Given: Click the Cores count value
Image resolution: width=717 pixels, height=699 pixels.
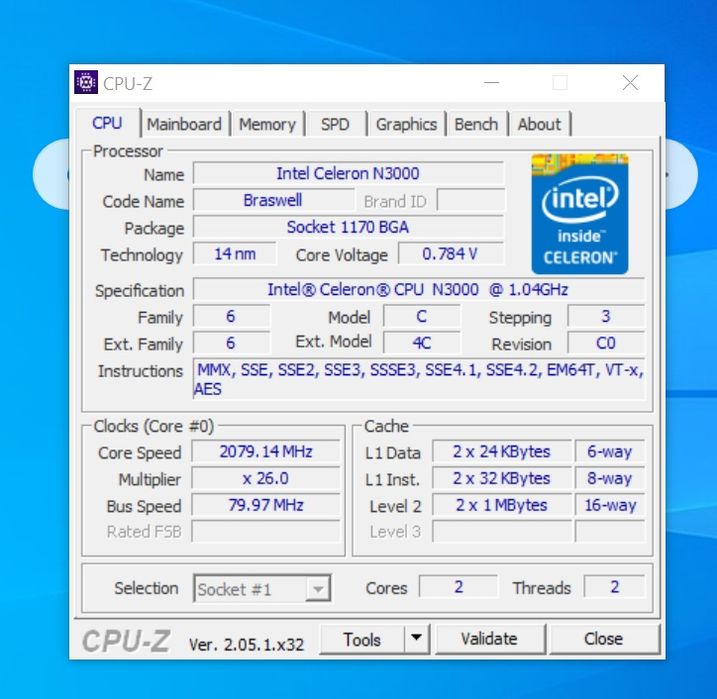Looking at the screenshot, I should tap(458, 587).
